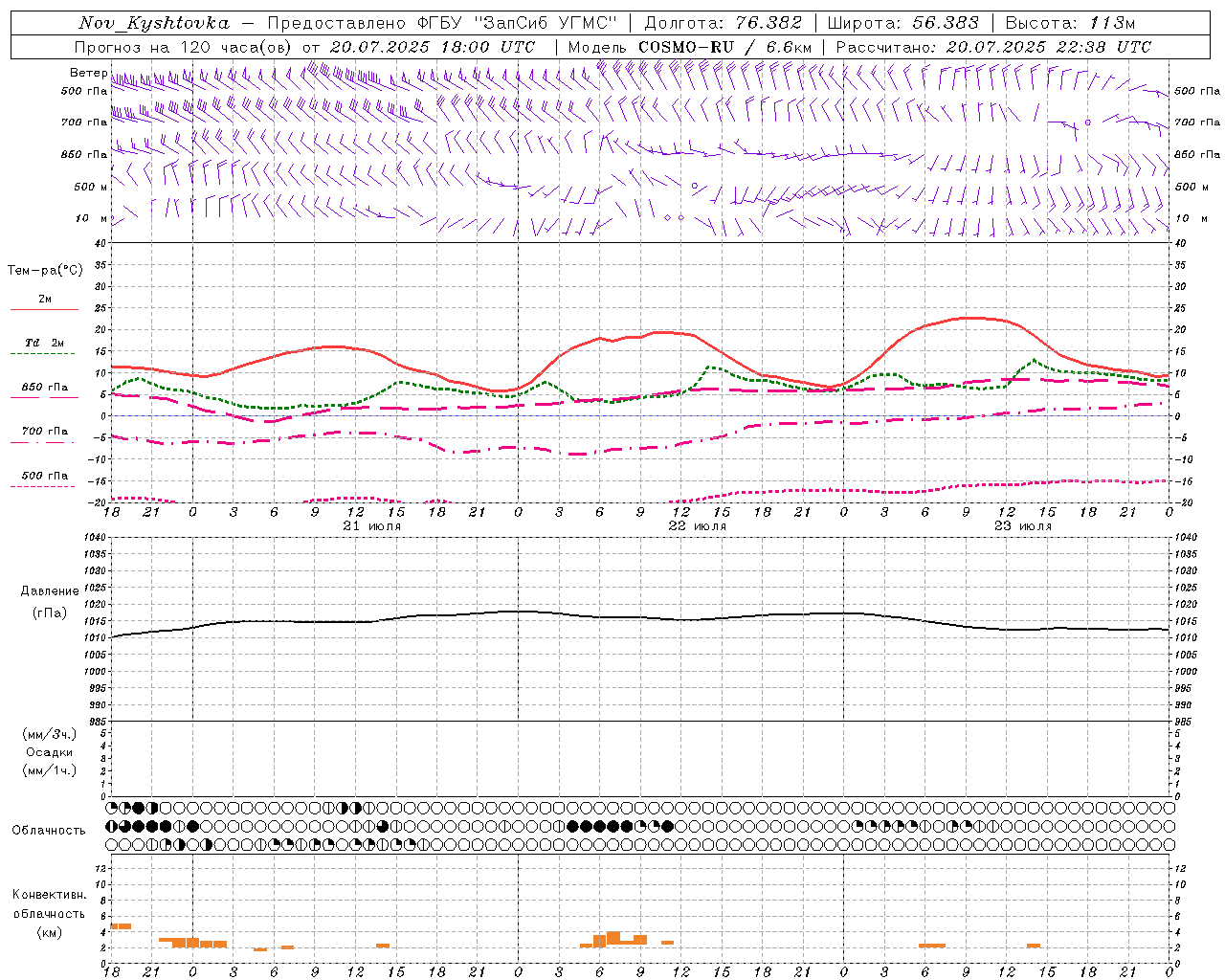The image size is (1225, 980).
Task: Click the "Осадки" precipitation label
Action: pyautogui.click(x=50, y=752)
